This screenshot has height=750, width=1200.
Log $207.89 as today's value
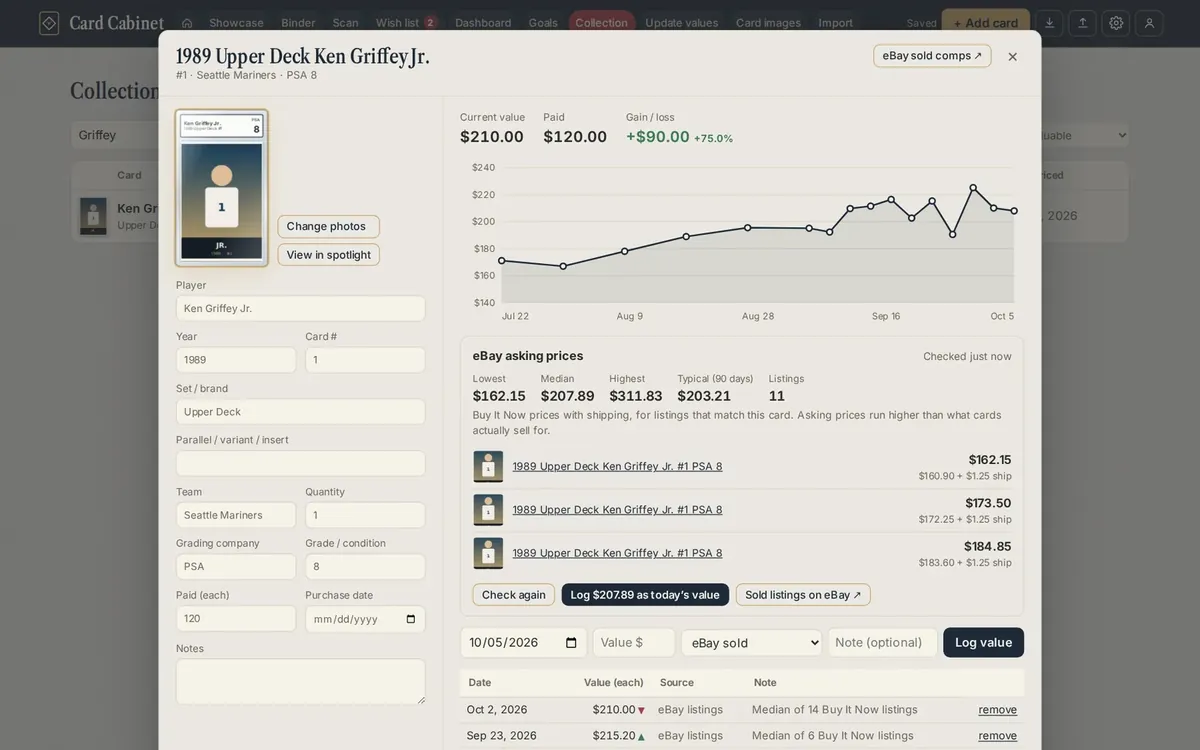point(645,595)
